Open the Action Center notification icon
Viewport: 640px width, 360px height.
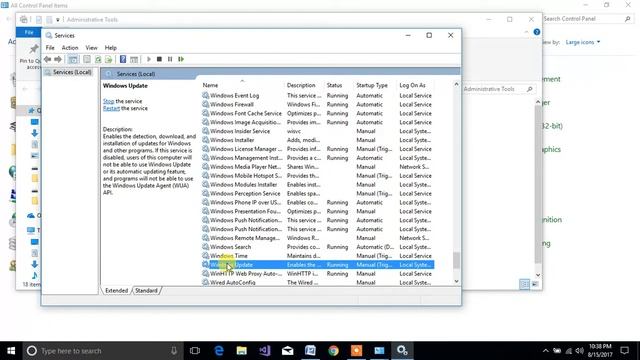[624, 351]
